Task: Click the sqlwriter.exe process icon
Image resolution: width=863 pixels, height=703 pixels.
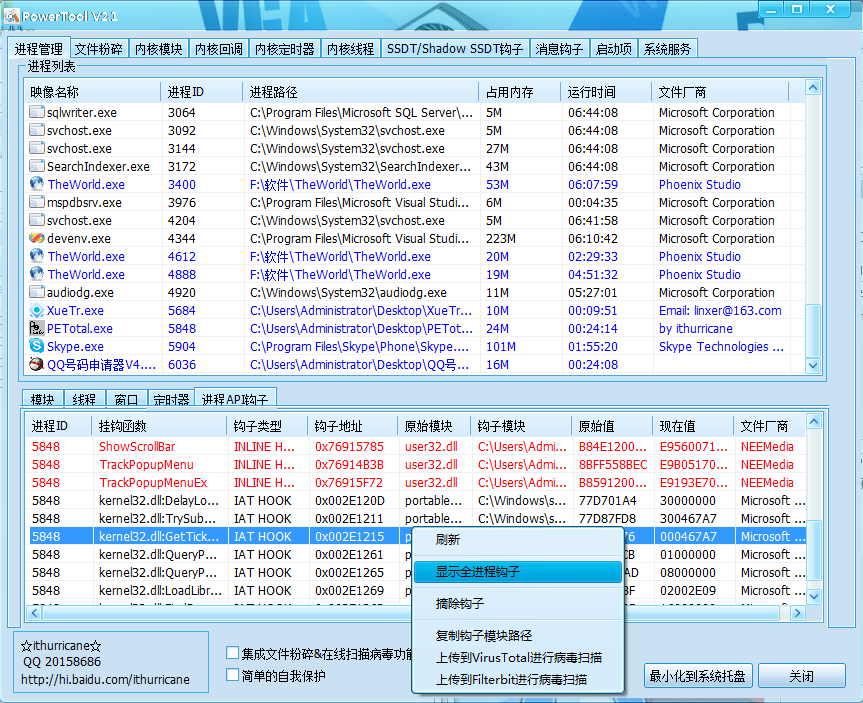Action: click(x=36, y=112)
